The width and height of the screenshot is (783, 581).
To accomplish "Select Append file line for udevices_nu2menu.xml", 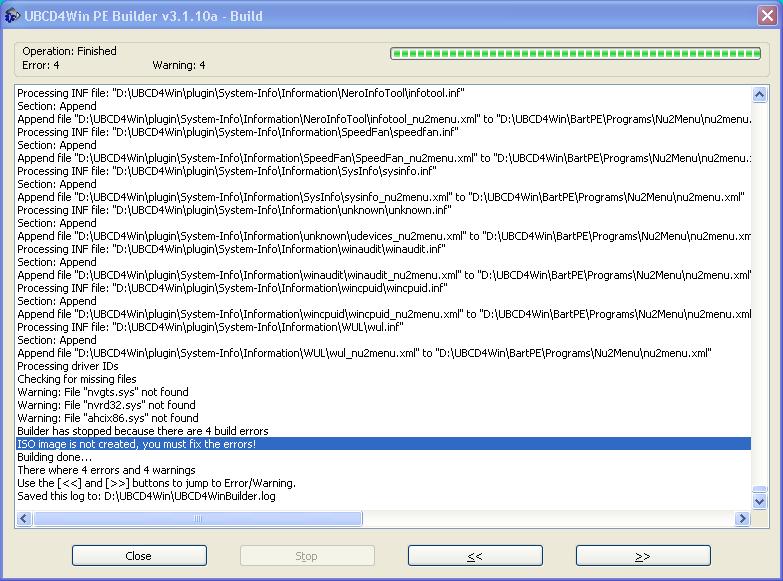I will click(x=384, y=236).
